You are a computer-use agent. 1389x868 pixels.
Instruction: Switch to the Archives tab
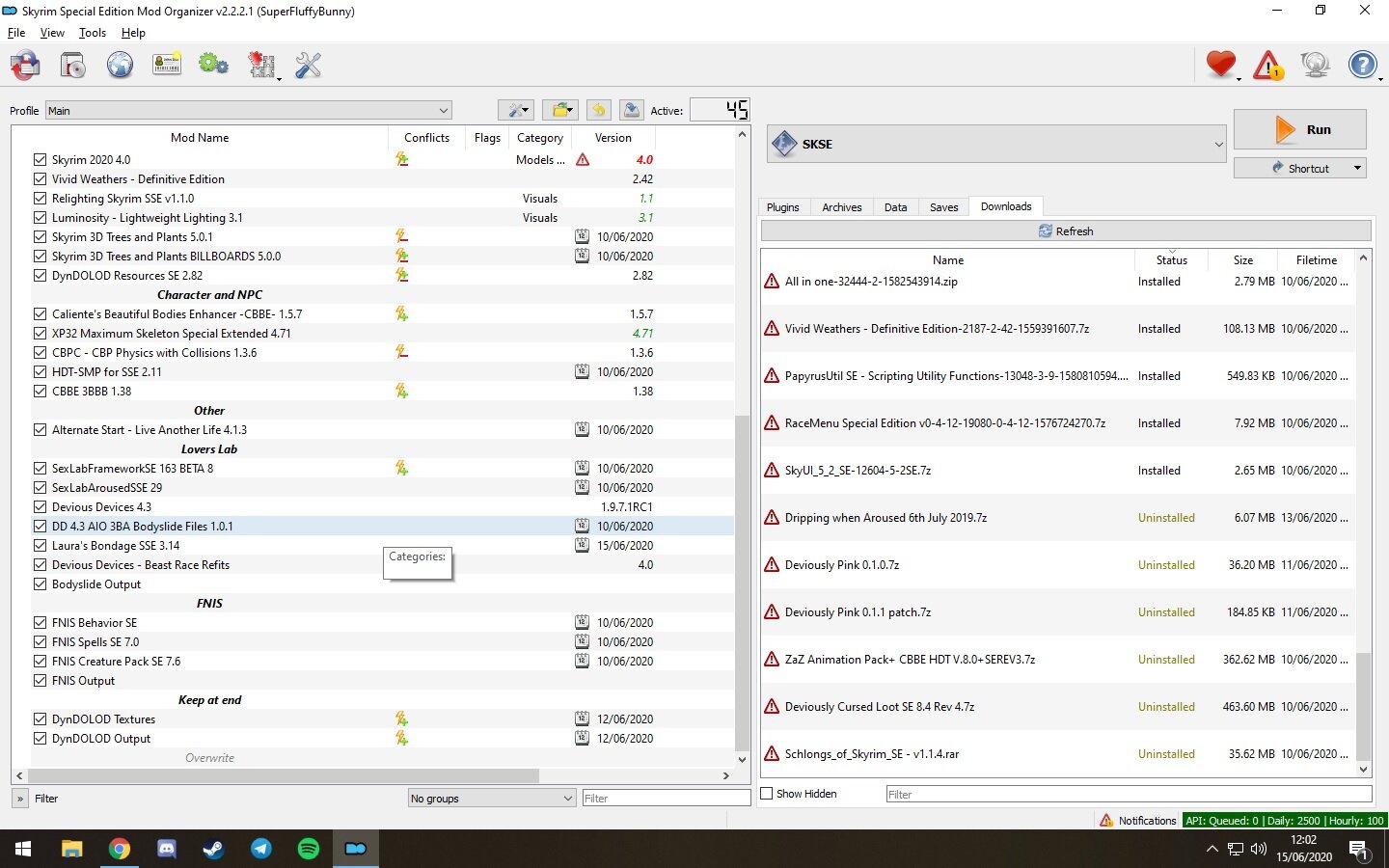842,207
